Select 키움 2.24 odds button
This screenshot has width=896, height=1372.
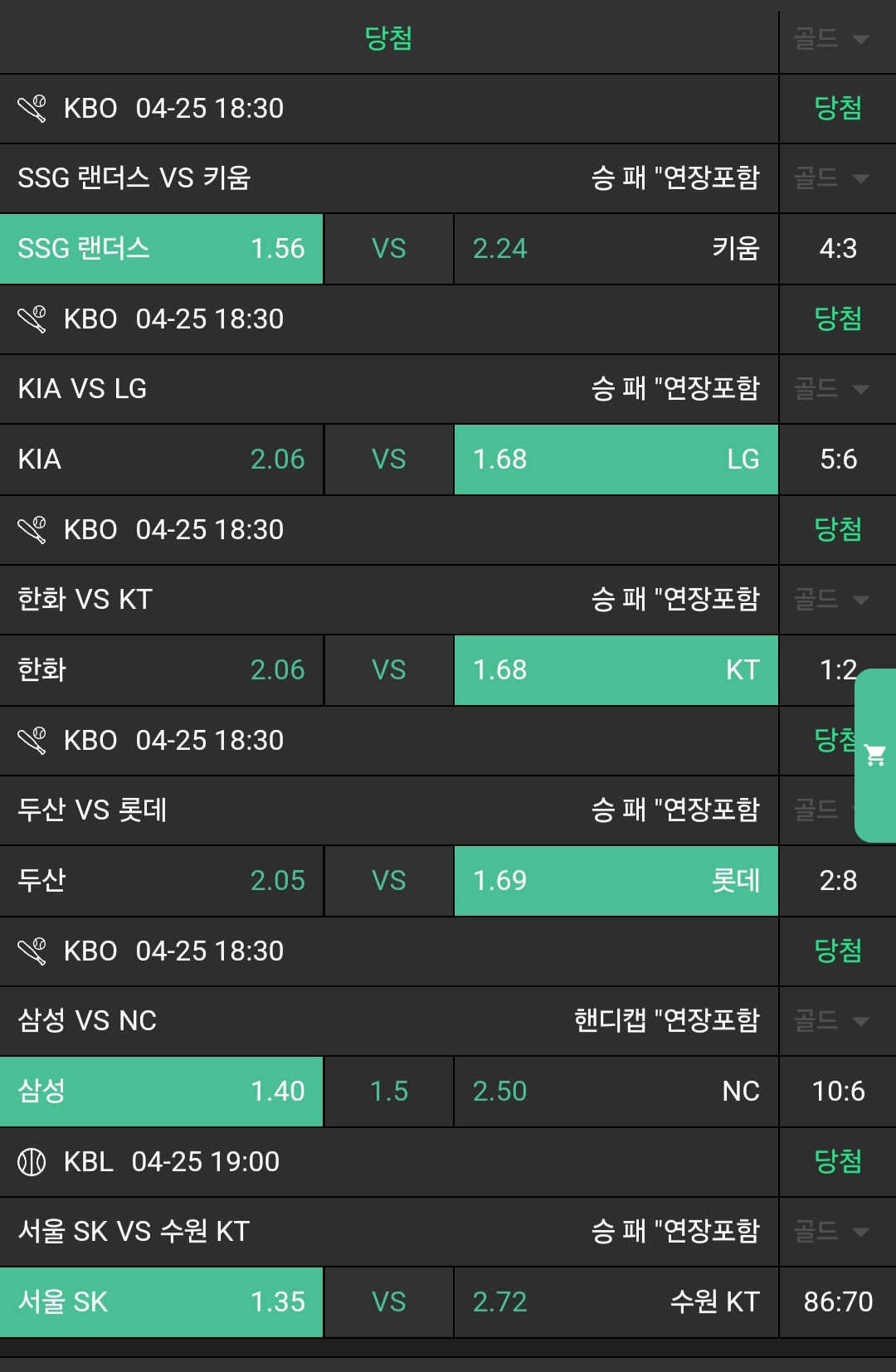pyautogui.click(x=616, y=249)
